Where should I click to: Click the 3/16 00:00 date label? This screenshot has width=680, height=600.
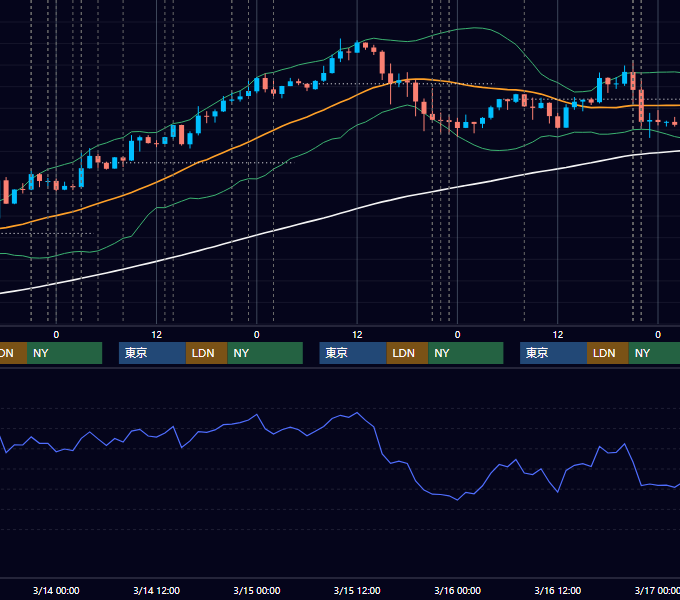click(x=457, y=590)
